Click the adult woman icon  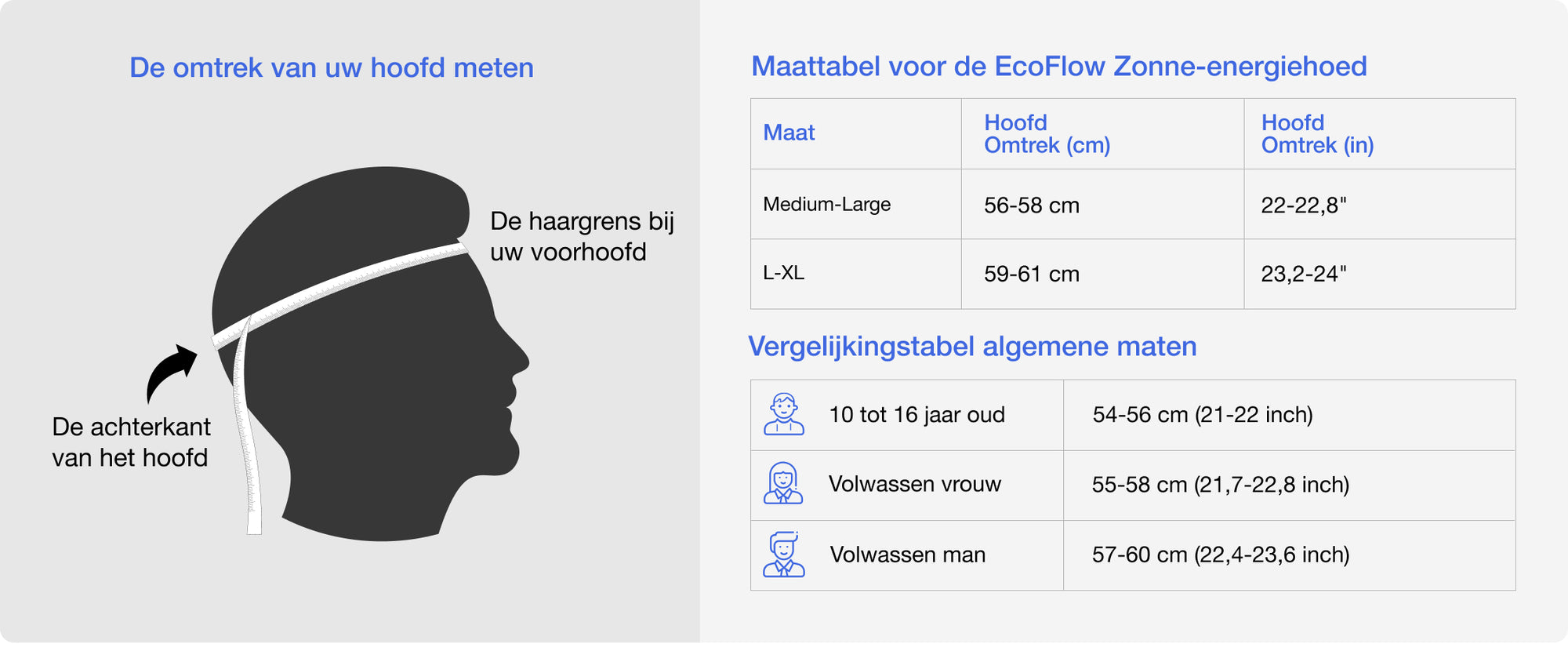(783, 483)
